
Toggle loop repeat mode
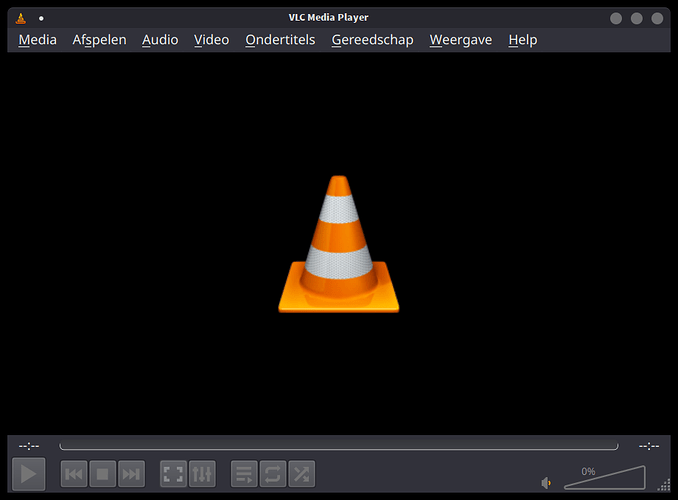point(273,474)
